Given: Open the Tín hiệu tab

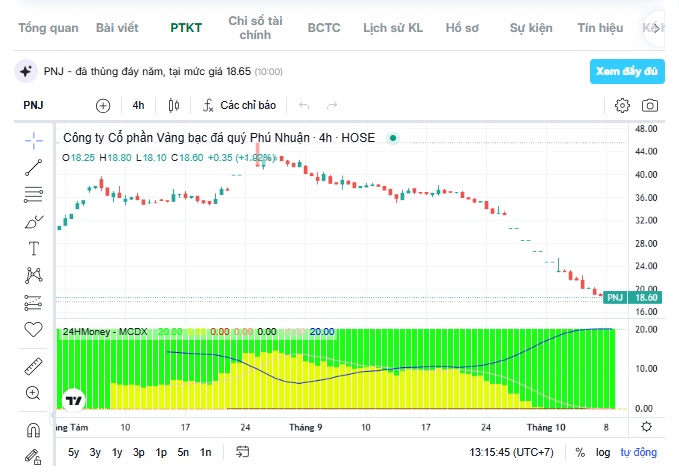Looking at the screenshot, I should [x=600, y=28].
